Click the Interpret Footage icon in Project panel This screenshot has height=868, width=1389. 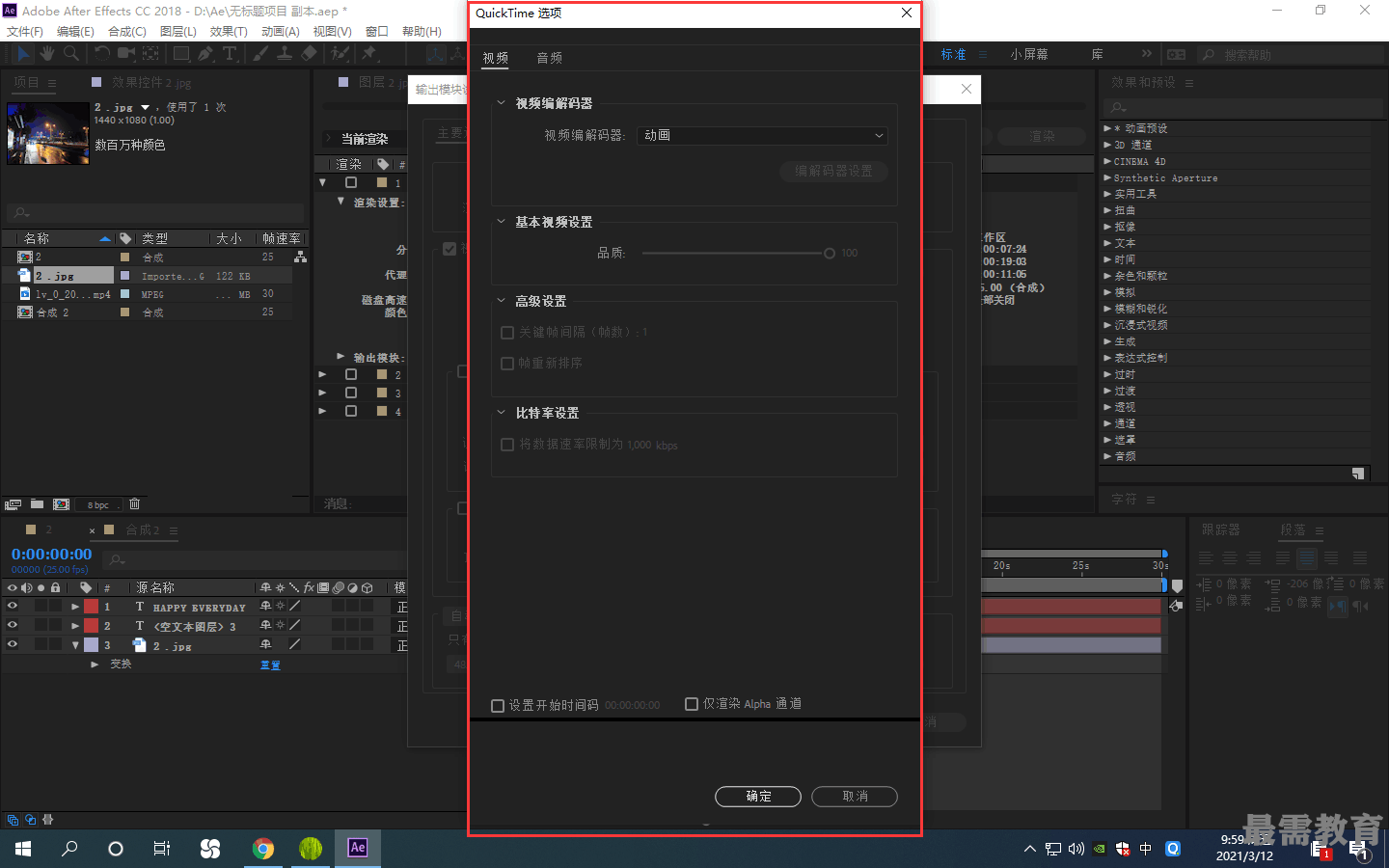point(13,504)
